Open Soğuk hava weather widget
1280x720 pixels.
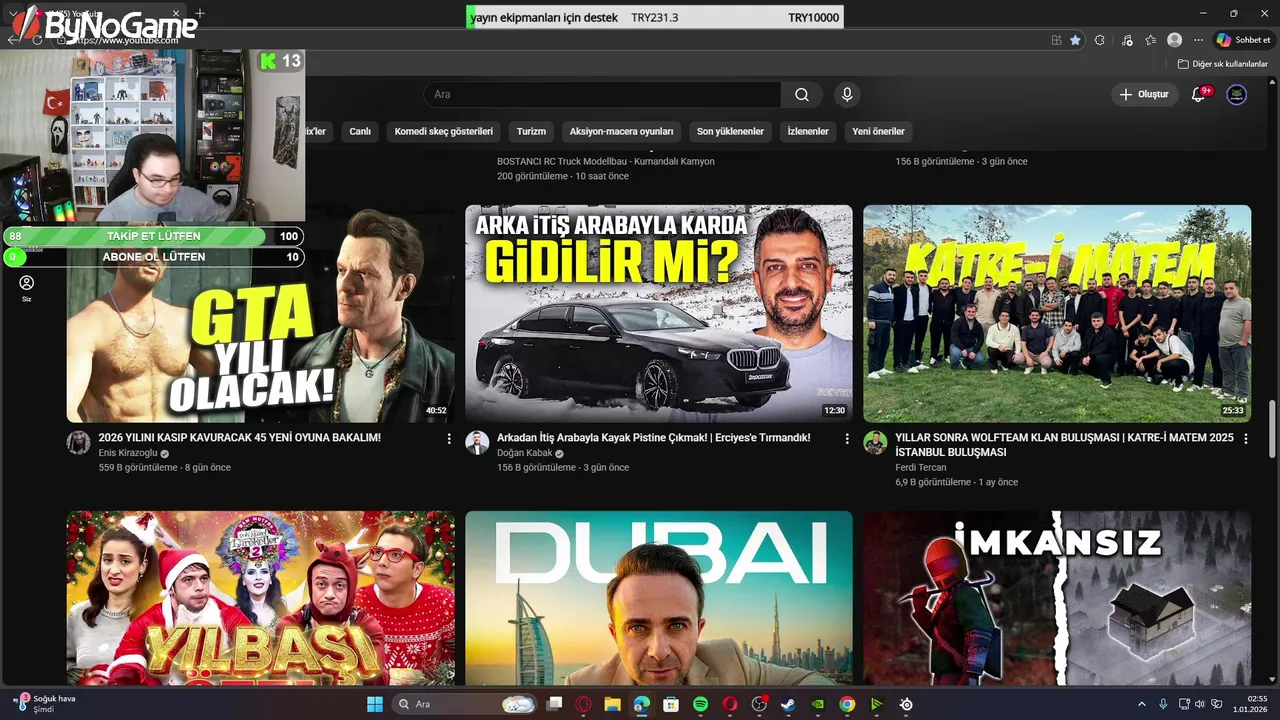click(45, 704)
